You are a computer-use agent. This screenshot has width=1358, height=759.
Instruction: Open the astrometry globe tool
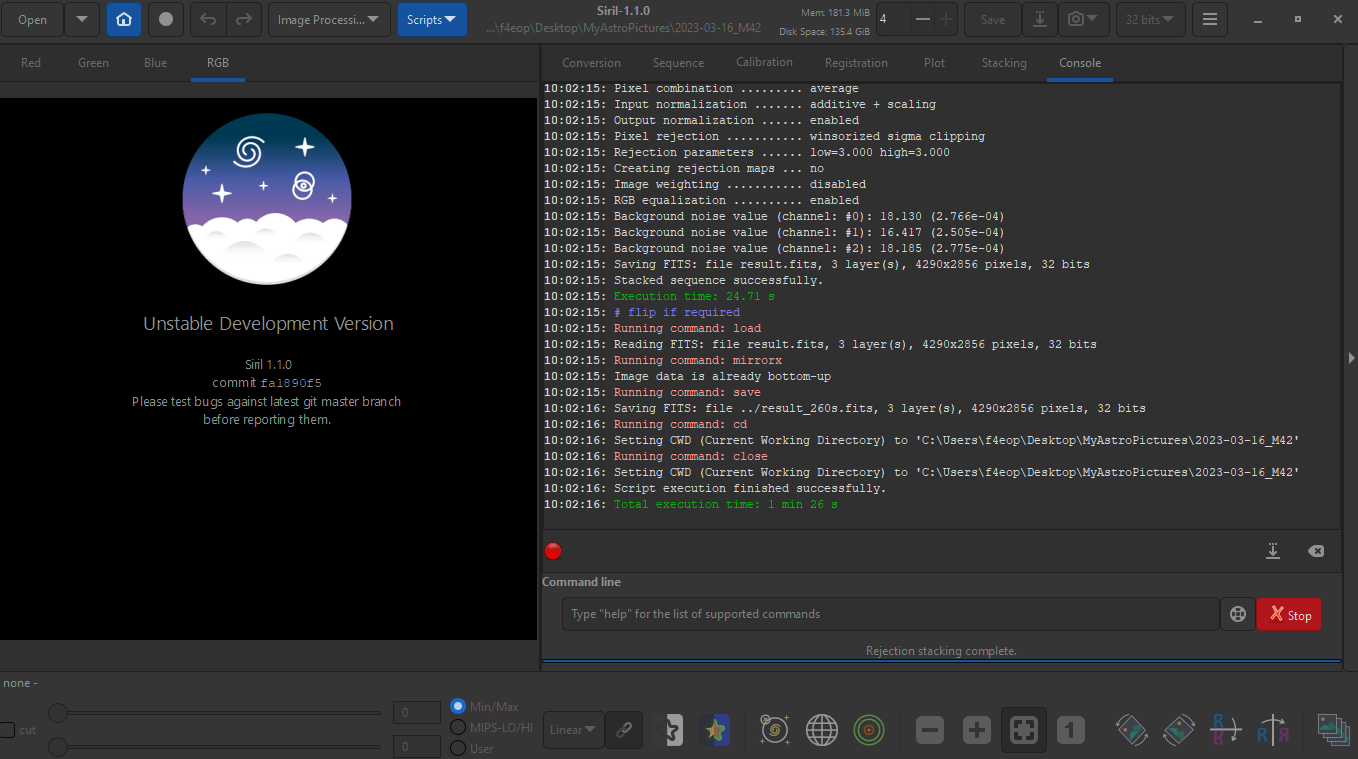coord(821,730)
